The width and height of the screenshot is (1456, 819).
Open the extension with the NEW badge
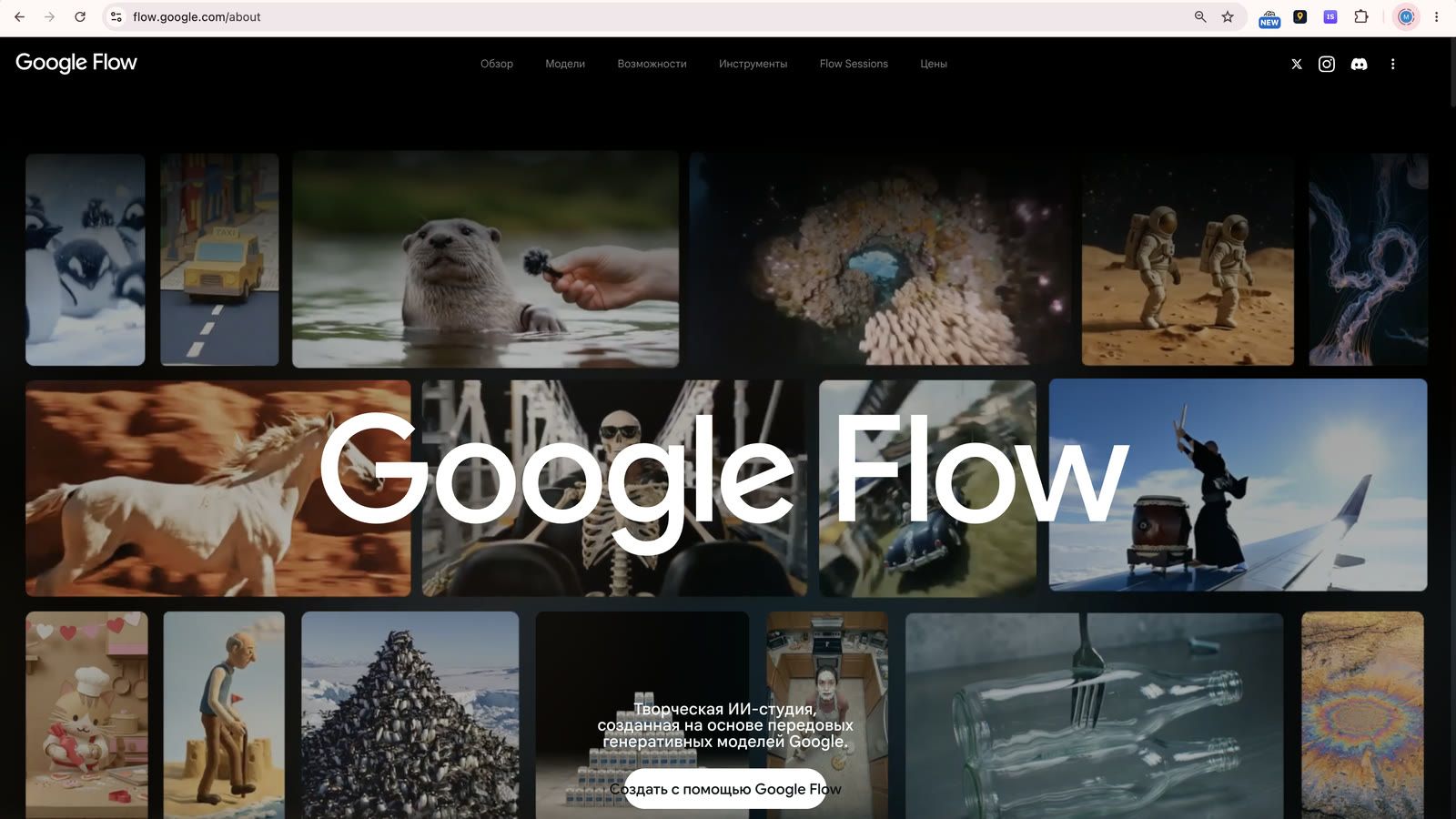[1269, 17]
